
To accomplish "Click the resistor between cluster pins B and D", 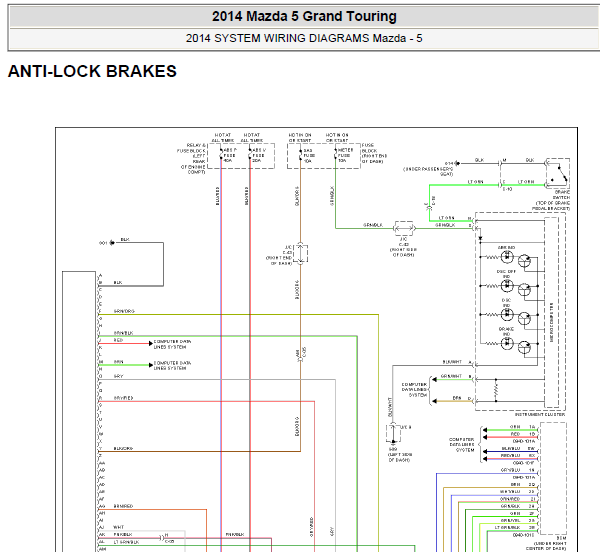I will click(496, 391).
